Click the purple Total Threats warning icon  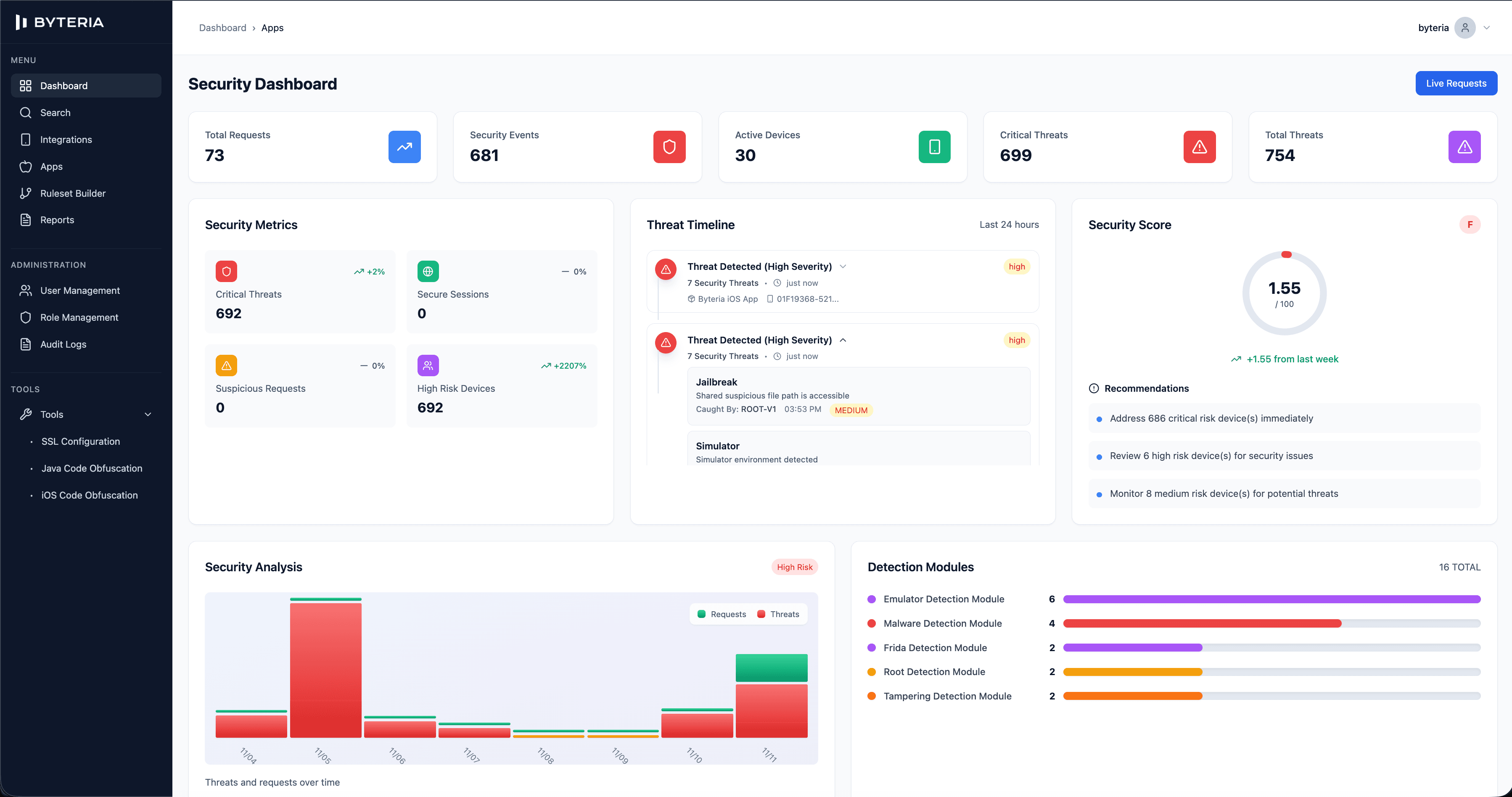coord(1464,147)
